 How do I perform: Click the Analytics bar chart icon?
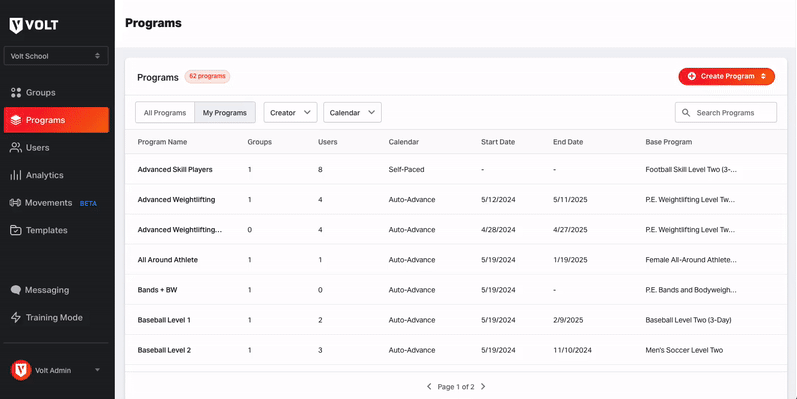16,175
